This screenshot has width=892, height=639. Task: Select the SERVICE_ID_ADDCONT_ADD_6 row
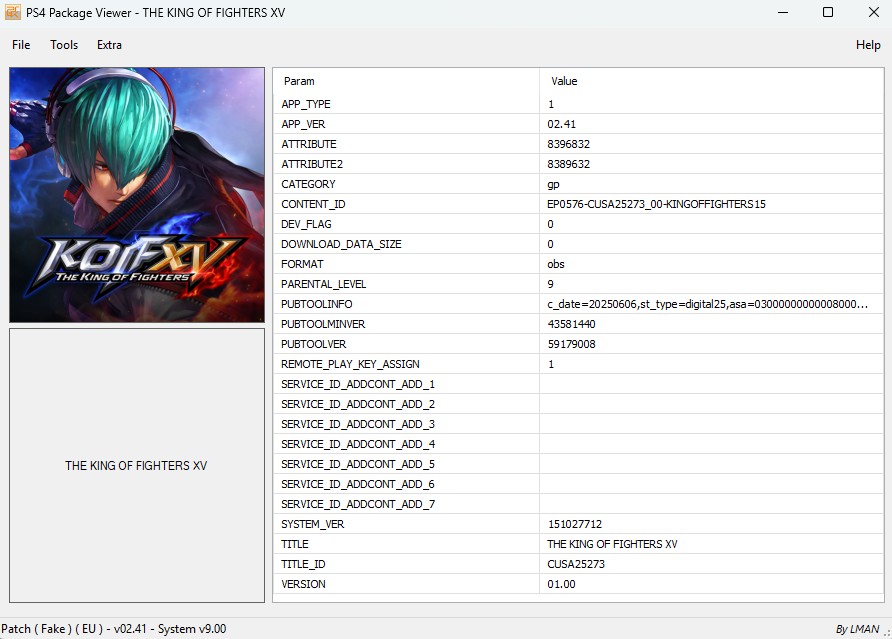tap(579, 484)
